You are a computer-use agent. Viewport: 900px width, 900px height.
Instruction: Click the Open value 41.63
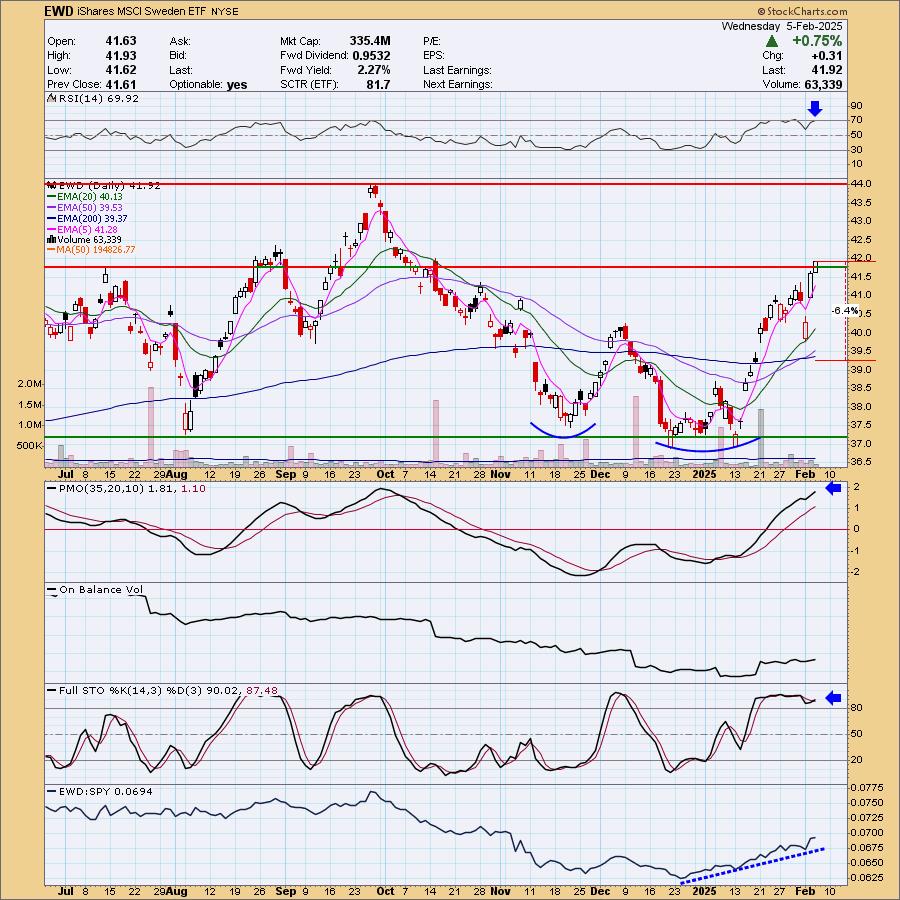click(121, 41)
